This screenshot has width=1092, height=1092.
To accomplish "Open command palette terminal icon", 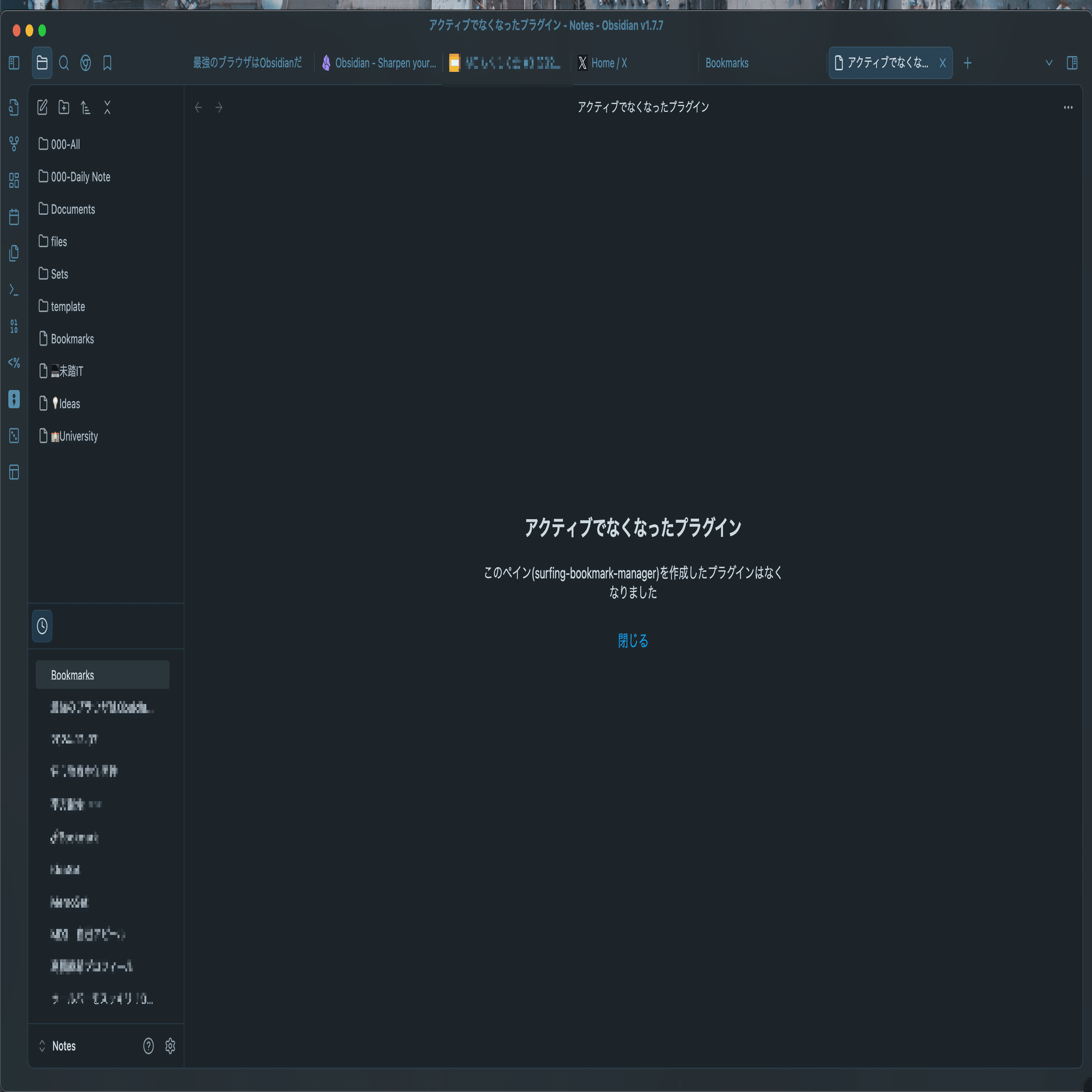I will tap(14, 290).
